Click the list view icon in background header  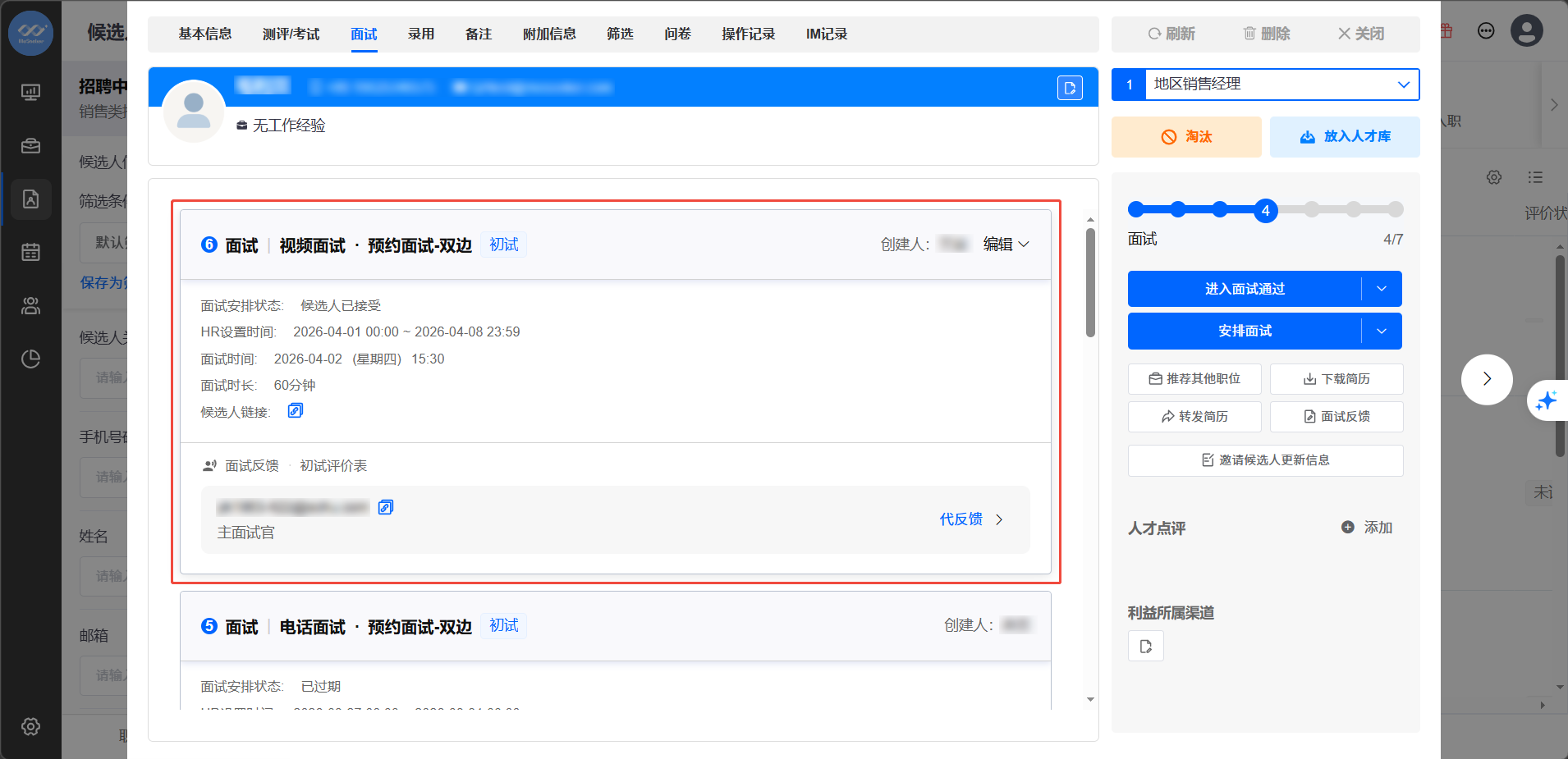pyautogui.click(x=1535, y=177)
